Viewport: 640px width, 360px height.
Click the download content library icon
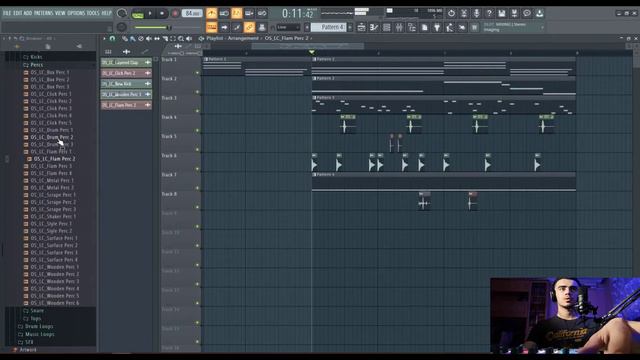(x=540, y=13)
